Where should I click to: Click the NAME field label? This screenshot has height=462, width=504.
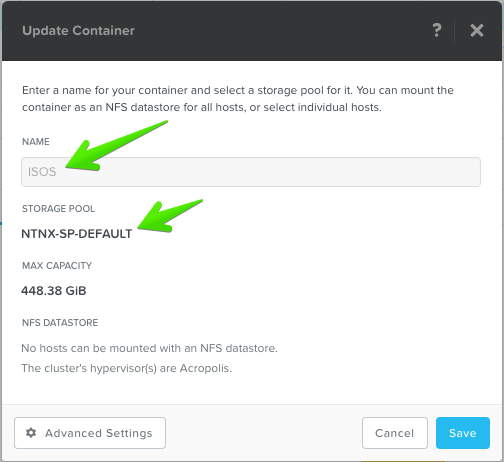36,142
